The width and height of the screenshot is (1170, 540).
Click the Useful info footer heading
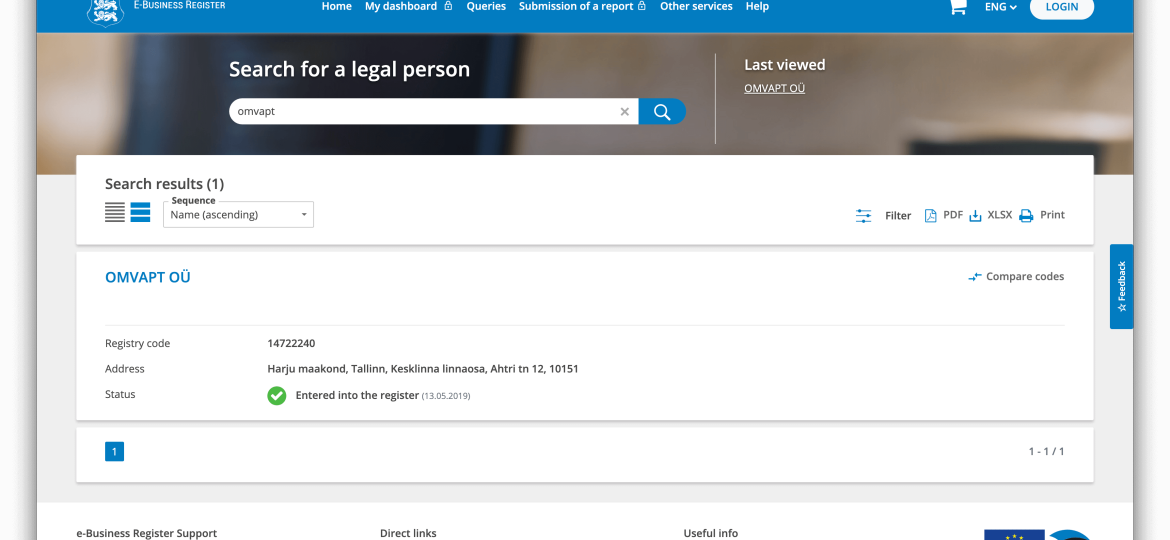710,533
